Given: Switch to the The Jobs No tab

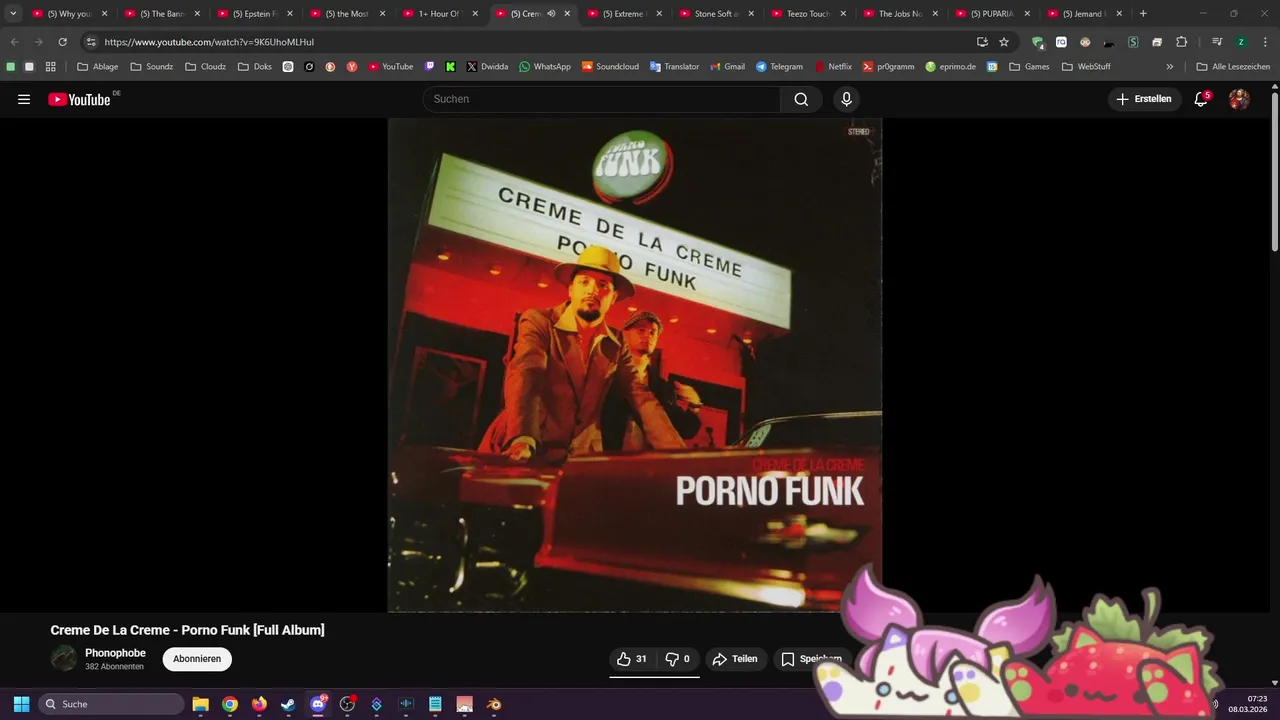Looking at the screenshot, I should 901,14.
